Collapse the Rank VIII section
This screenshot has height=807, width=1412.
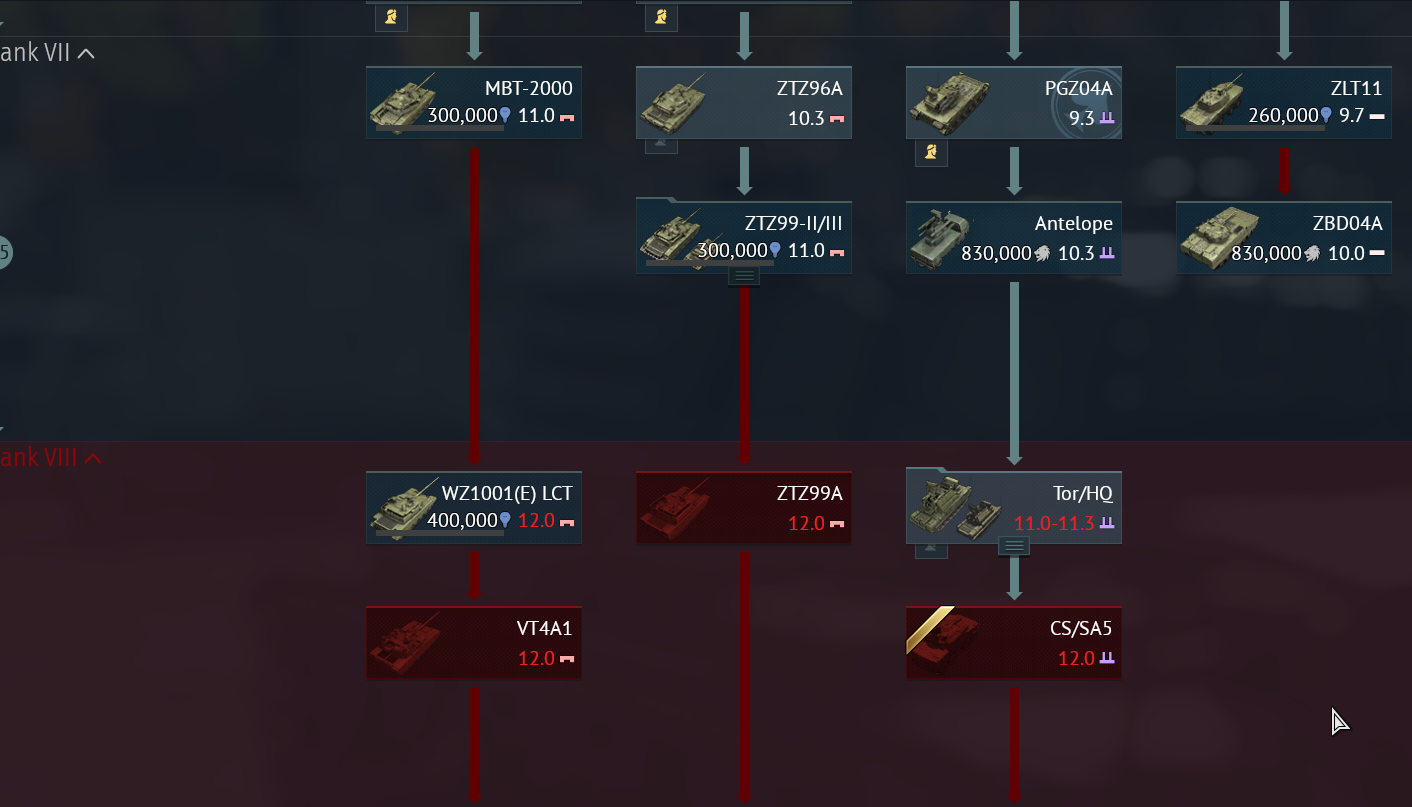click(93, 458)
